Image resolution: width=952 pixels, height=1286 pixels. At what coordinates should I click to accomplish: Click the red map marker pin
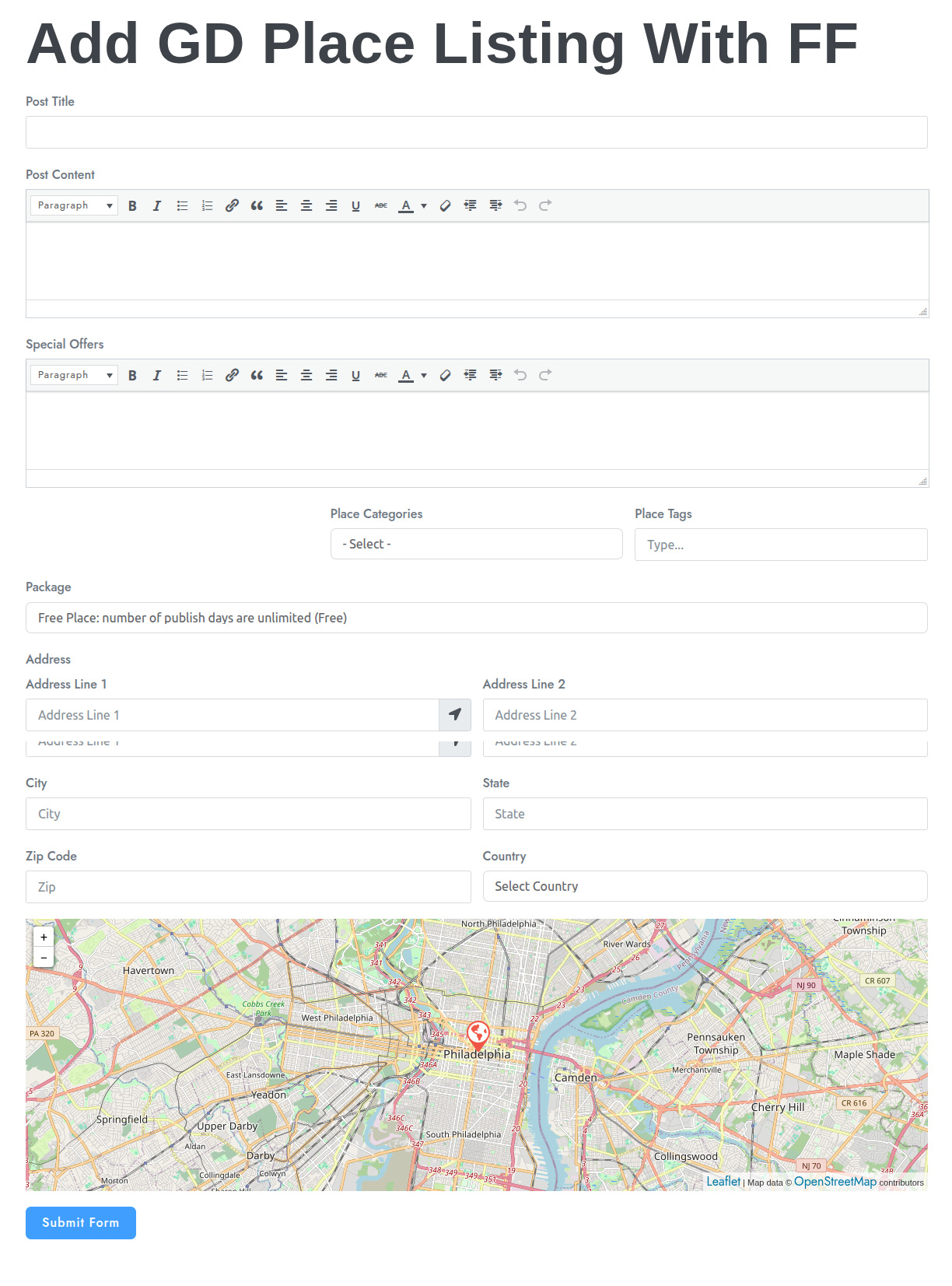click(x=478, y=1034)
